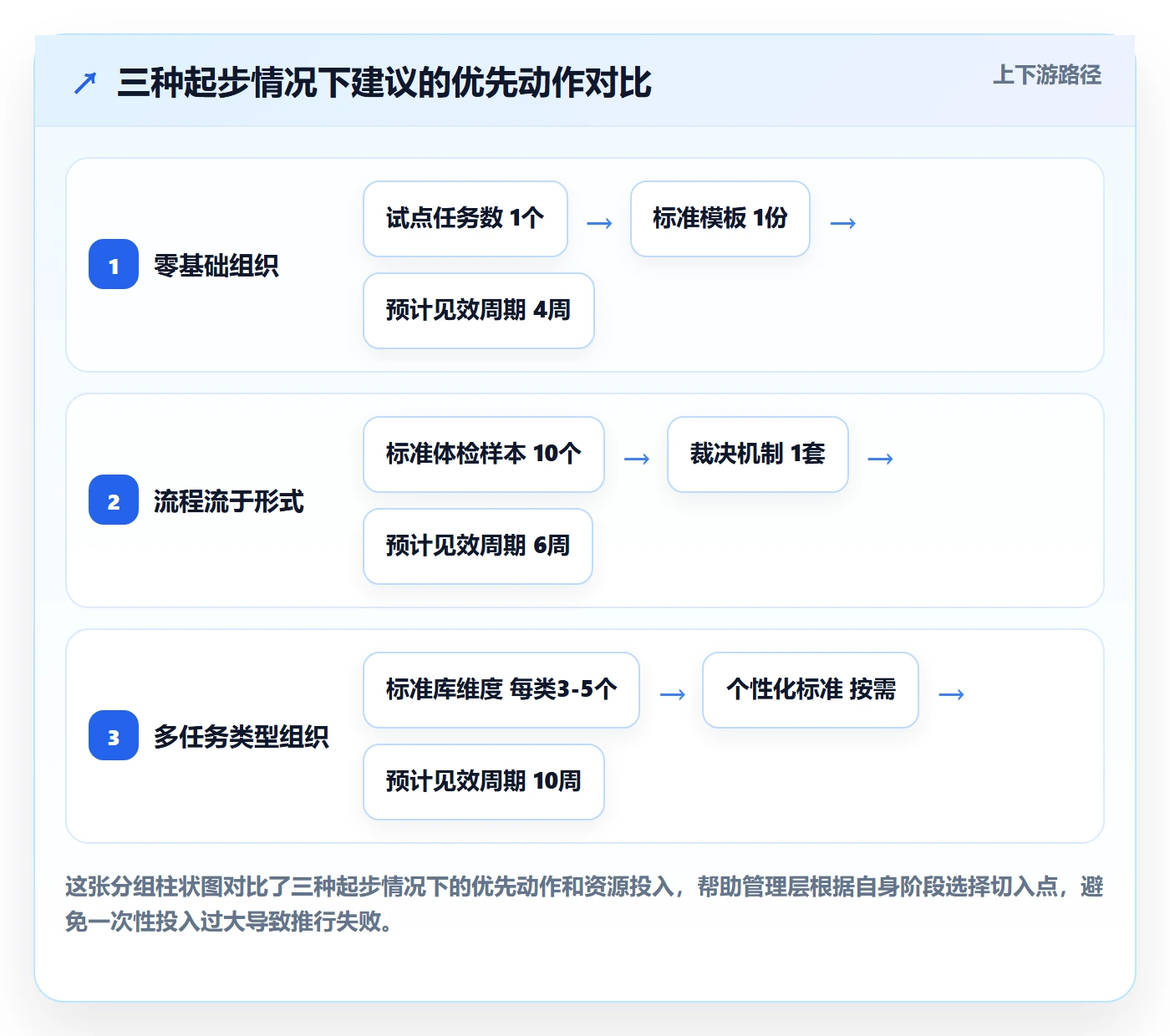Click the 试点任务数 1个 chip
The height and width of the screenshot is (1036, 1170).
(465, 219)
